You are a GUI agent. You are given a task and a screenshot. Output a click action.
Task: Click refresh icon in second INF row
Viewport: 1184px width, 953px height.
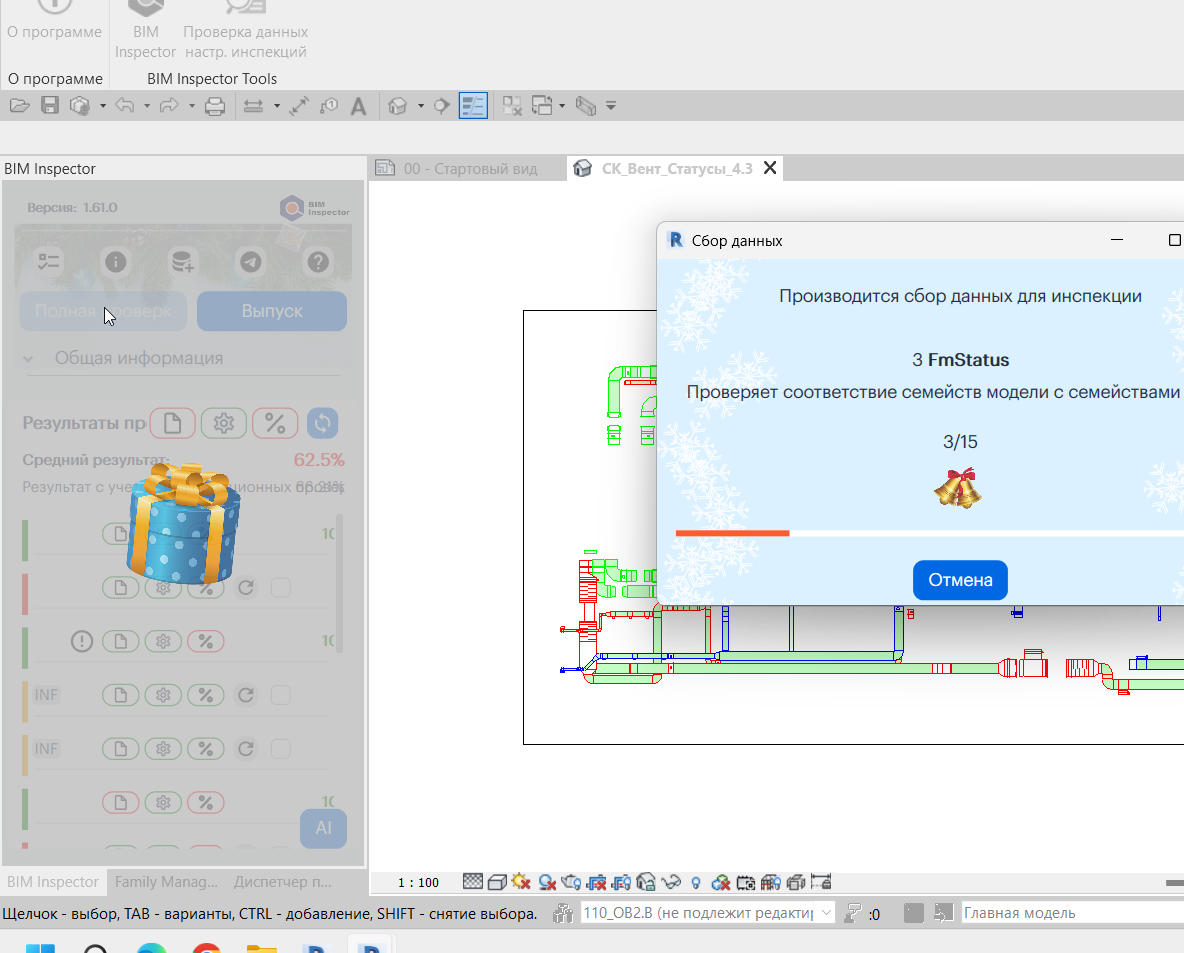(x=245, y=748)
